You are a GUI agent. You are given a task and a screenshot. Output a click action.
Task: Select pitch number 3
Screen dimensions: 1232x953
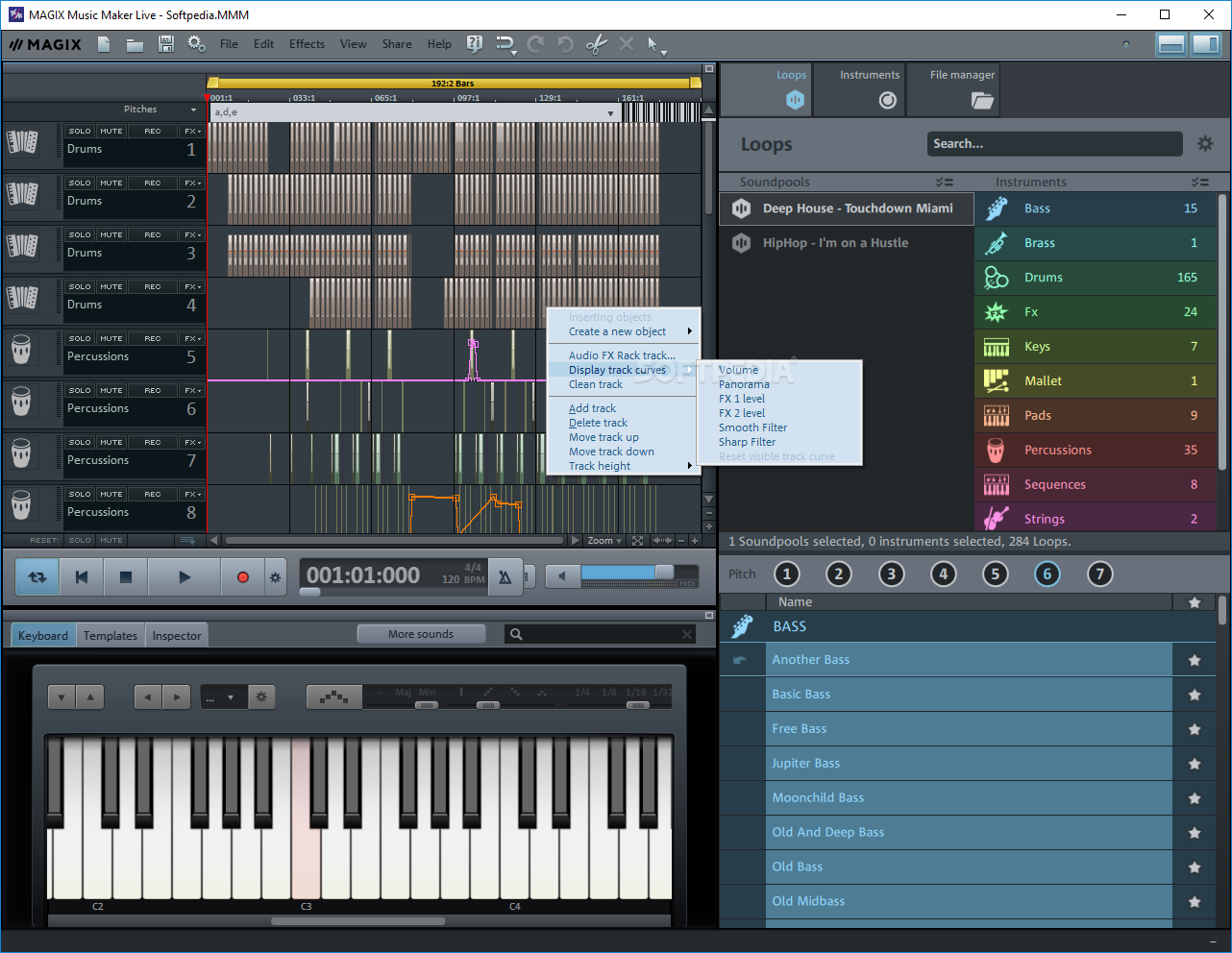click(x=891, y=574)
